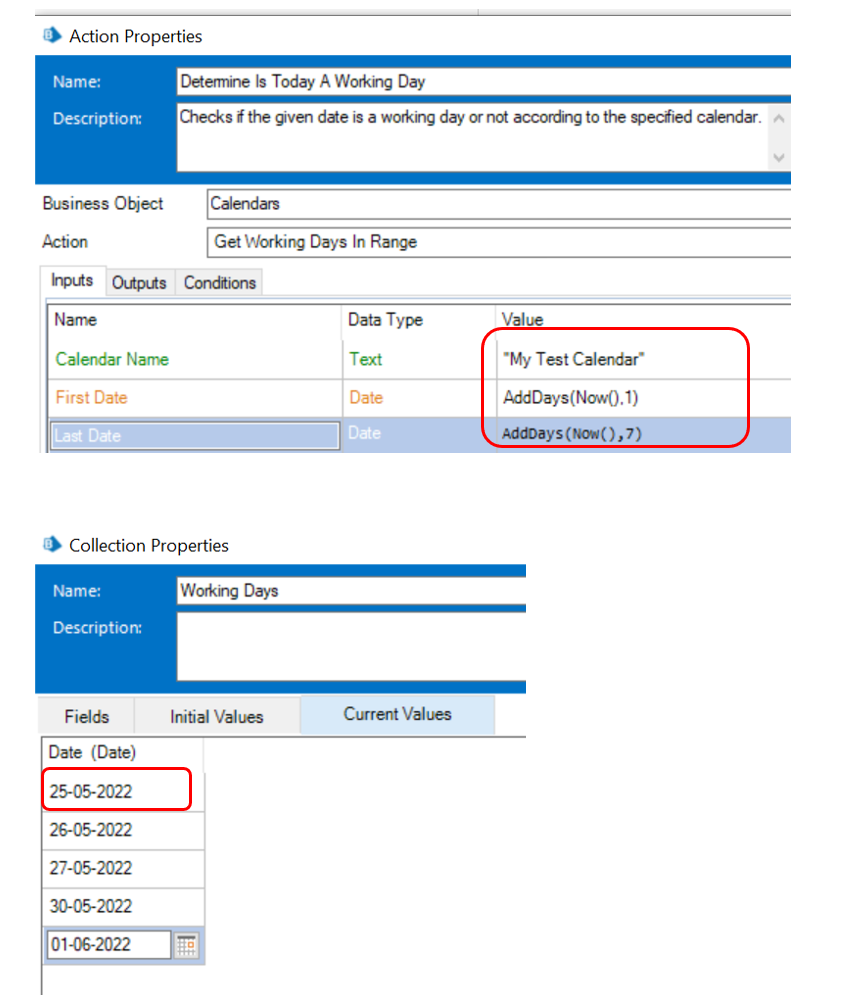Open the Fields tab

tap(87, 716)
